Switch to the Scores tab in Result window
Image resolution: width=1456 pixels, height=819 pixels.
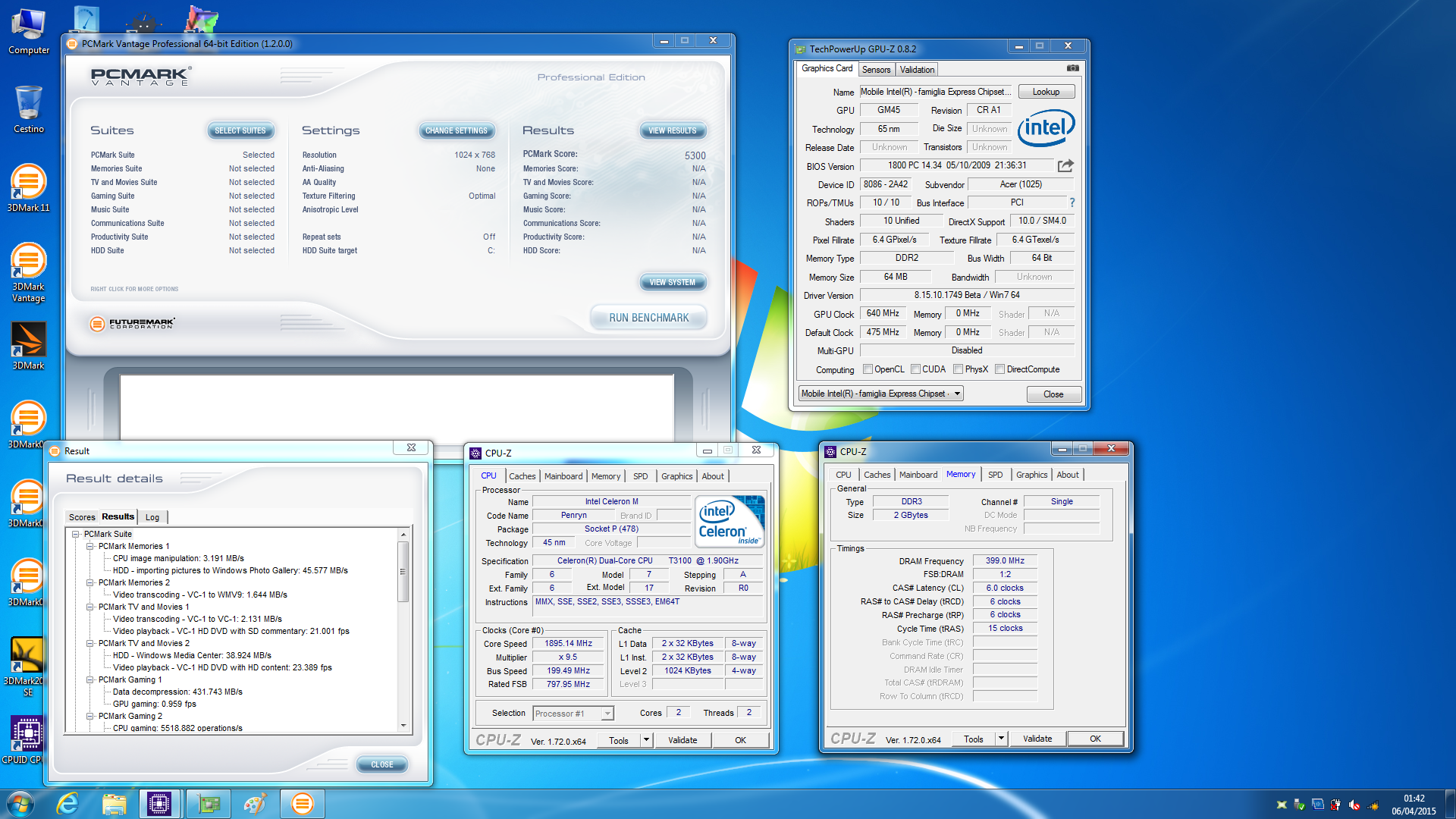coord(82,517)
